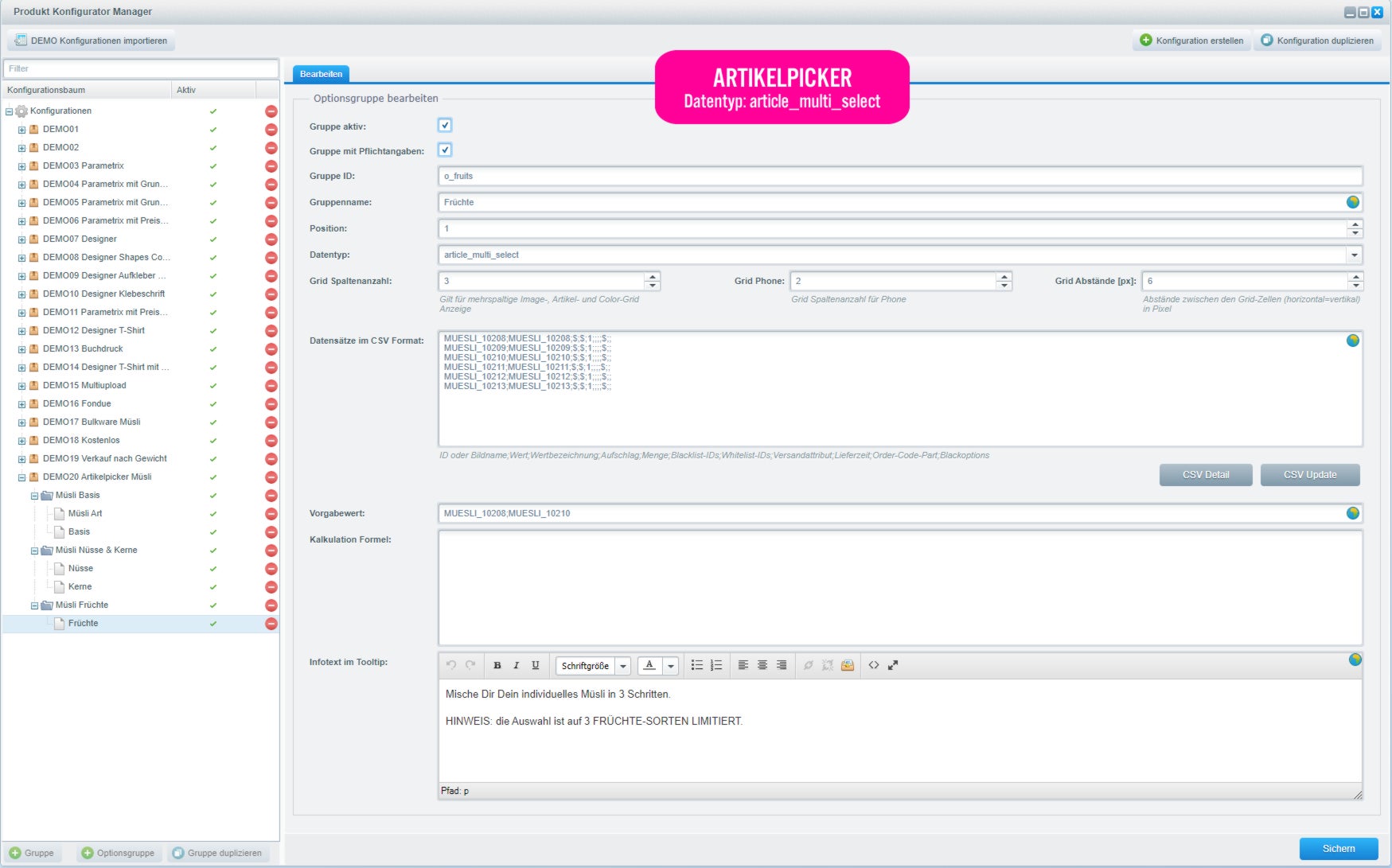This screenshot has width=1392, height=868.
Task: Expand the DEMO03 Parametrix node
Action: pos(21,166)
